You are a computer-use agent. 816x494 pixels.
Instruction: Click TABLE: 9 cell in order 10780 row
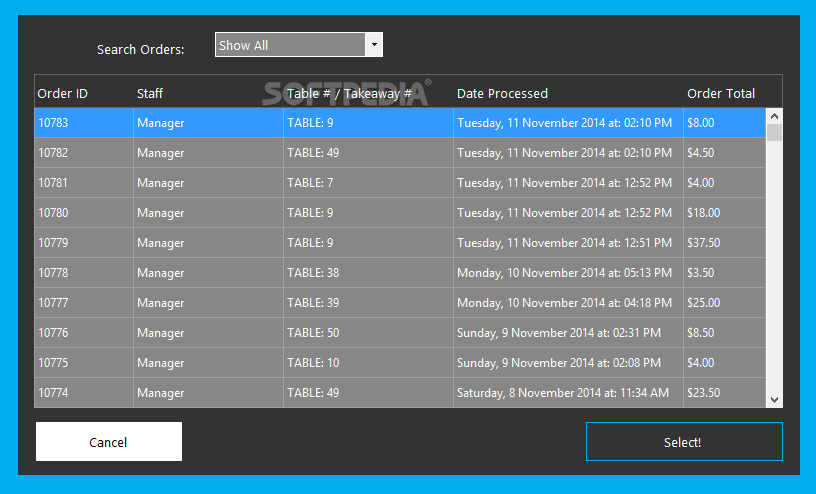[368, 212]
